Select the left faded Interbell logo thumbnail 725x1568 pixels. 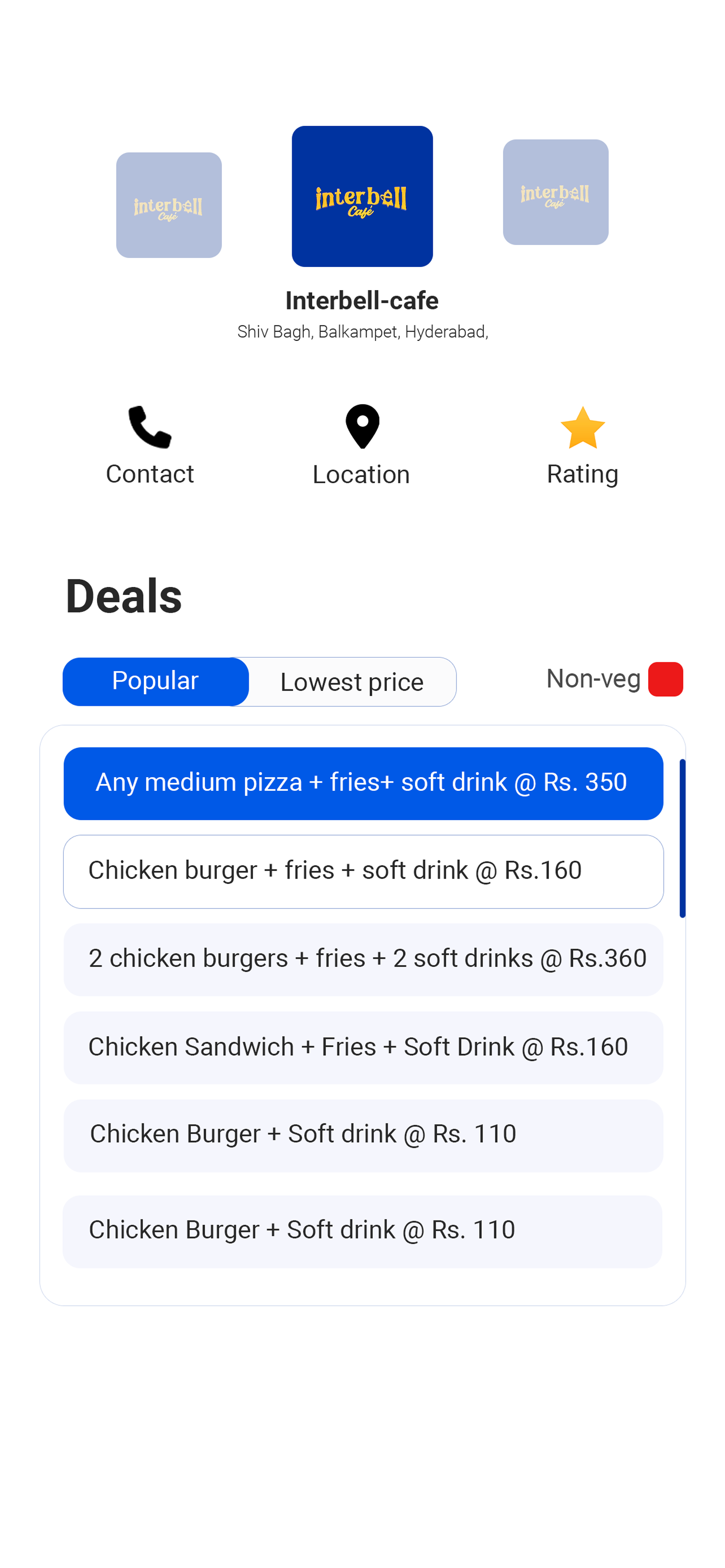coord(169,205)
